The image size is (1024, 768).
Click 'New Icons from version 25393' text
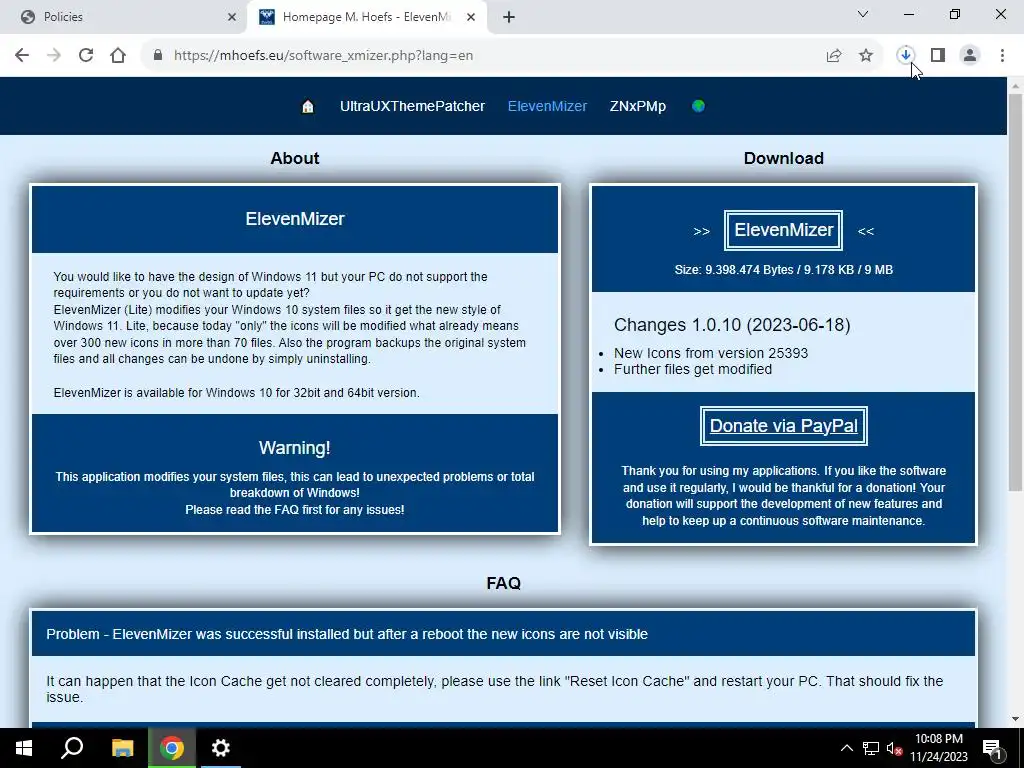point(711,353)
